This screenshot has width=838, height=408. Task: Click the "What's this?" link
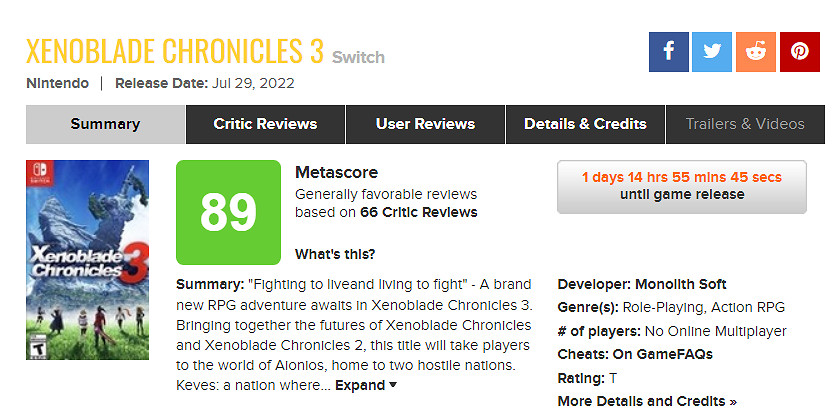pos(335,253)
